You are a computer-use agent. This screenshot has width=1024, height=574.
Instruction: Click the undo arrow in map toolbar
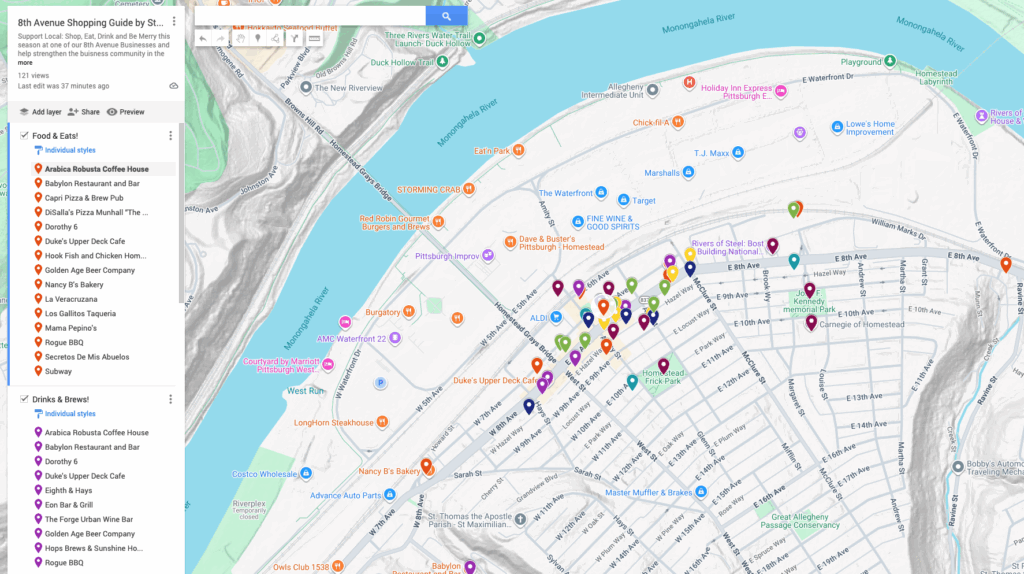(x=203, y=39)
